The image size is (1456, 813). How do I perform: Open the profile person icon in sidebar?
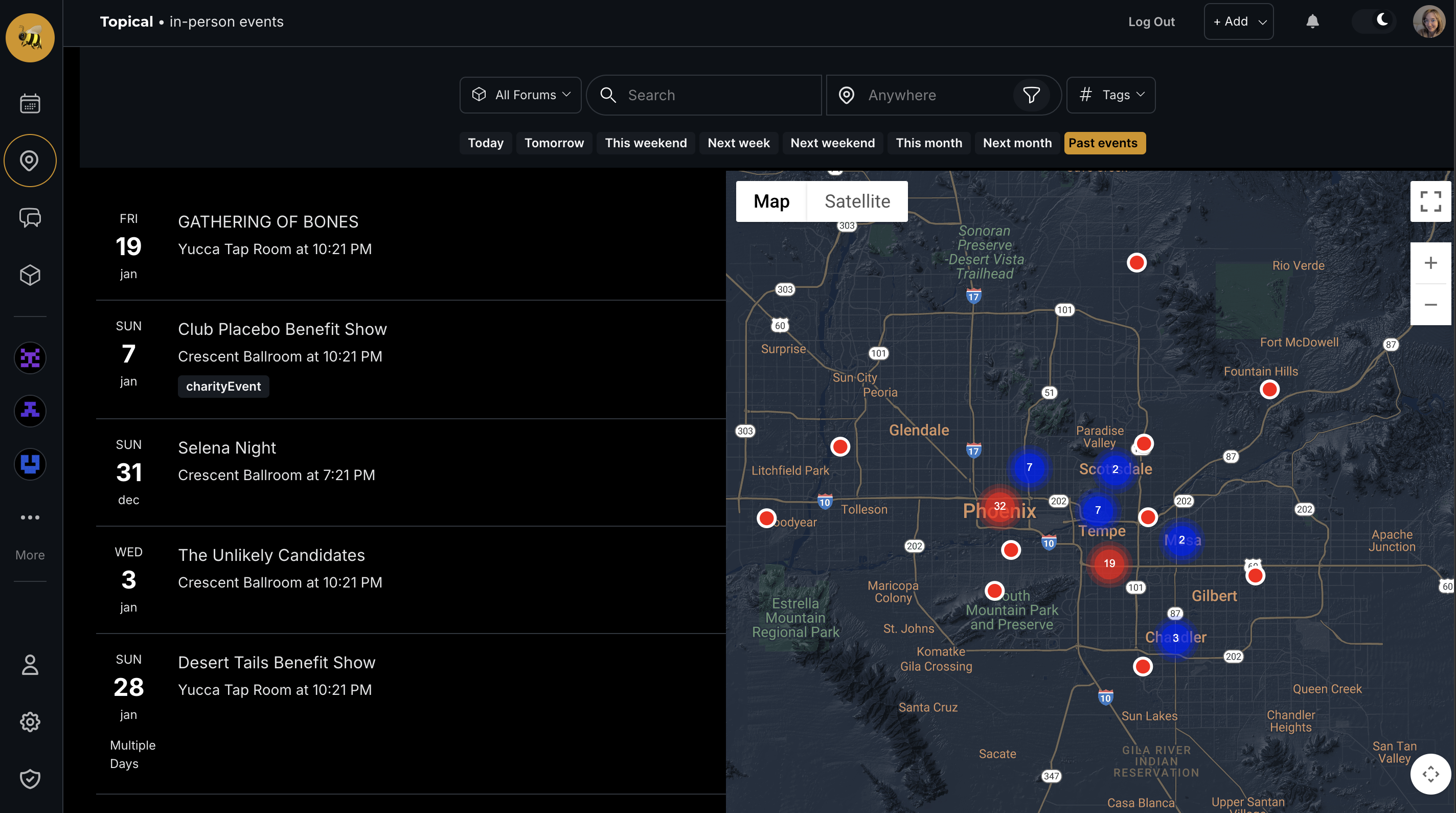(x=30, y=665)
